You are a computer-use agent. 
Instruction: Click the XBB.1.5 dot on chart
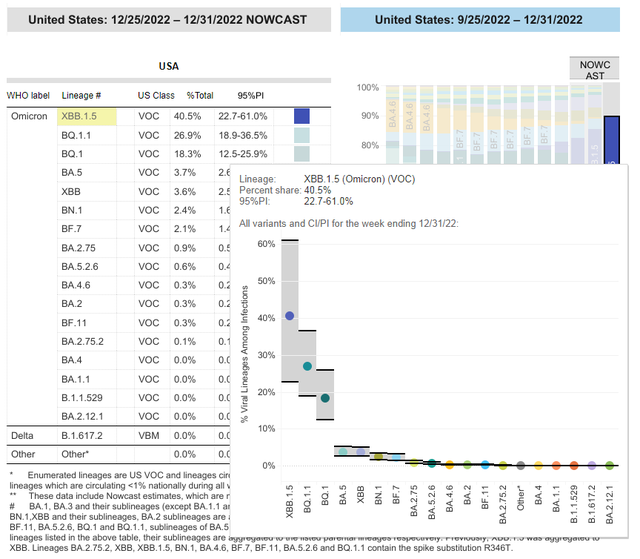[290, 316]
